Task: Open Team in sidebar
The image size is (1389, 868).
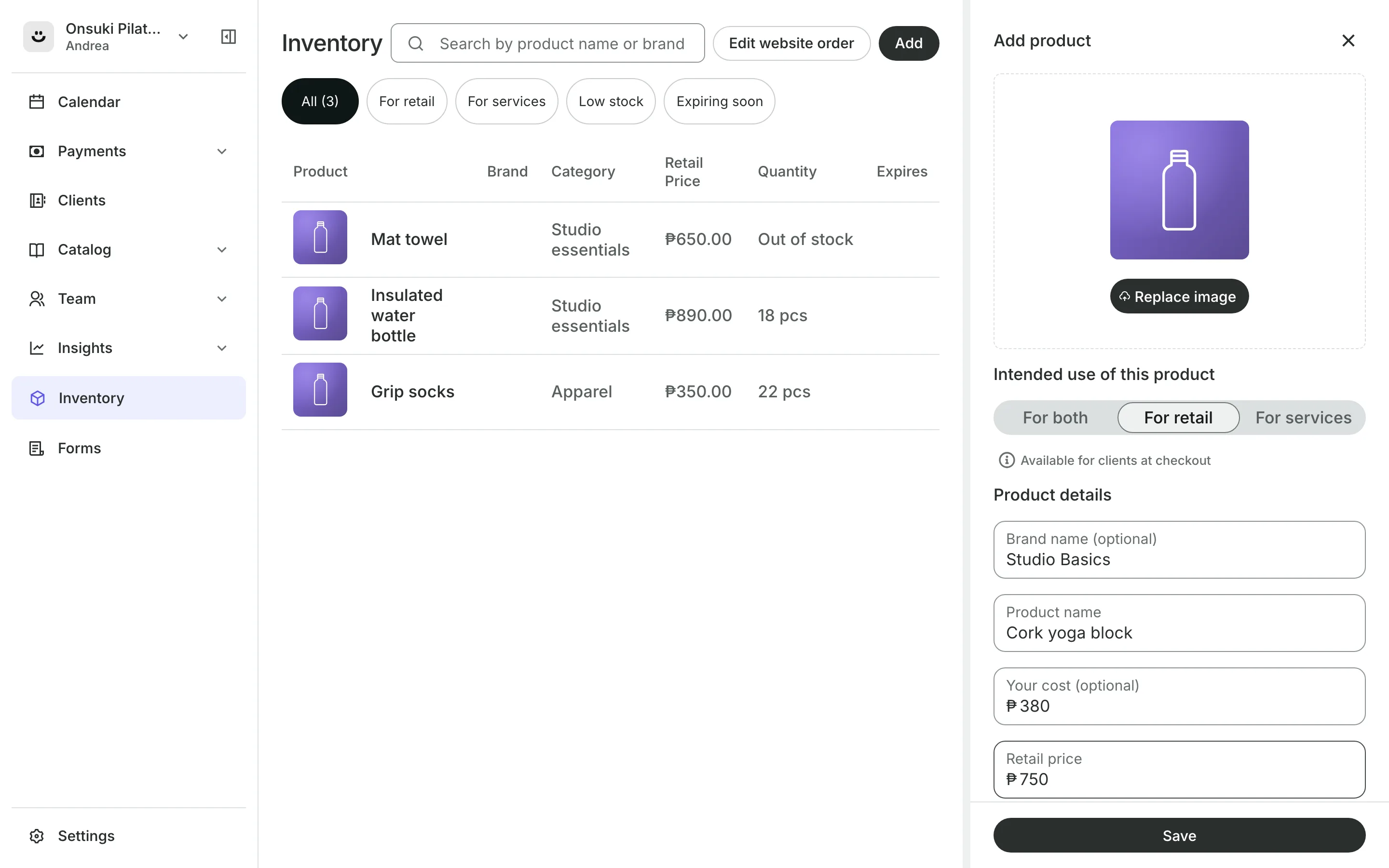Action: point(129,299)
